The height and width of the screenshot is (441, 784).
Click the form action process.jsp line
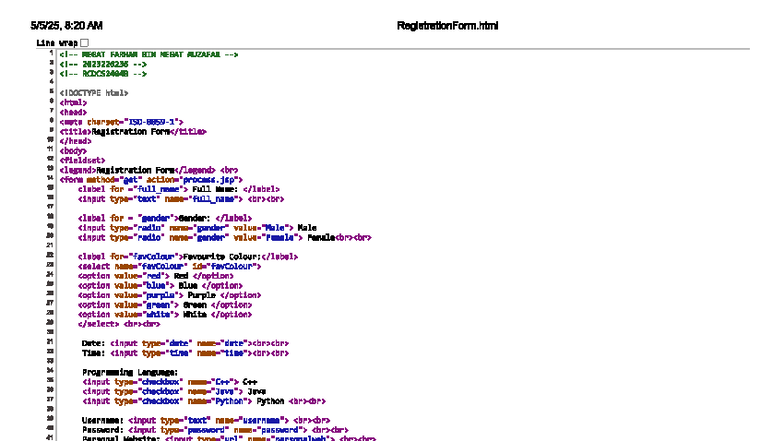click(151, 180)
